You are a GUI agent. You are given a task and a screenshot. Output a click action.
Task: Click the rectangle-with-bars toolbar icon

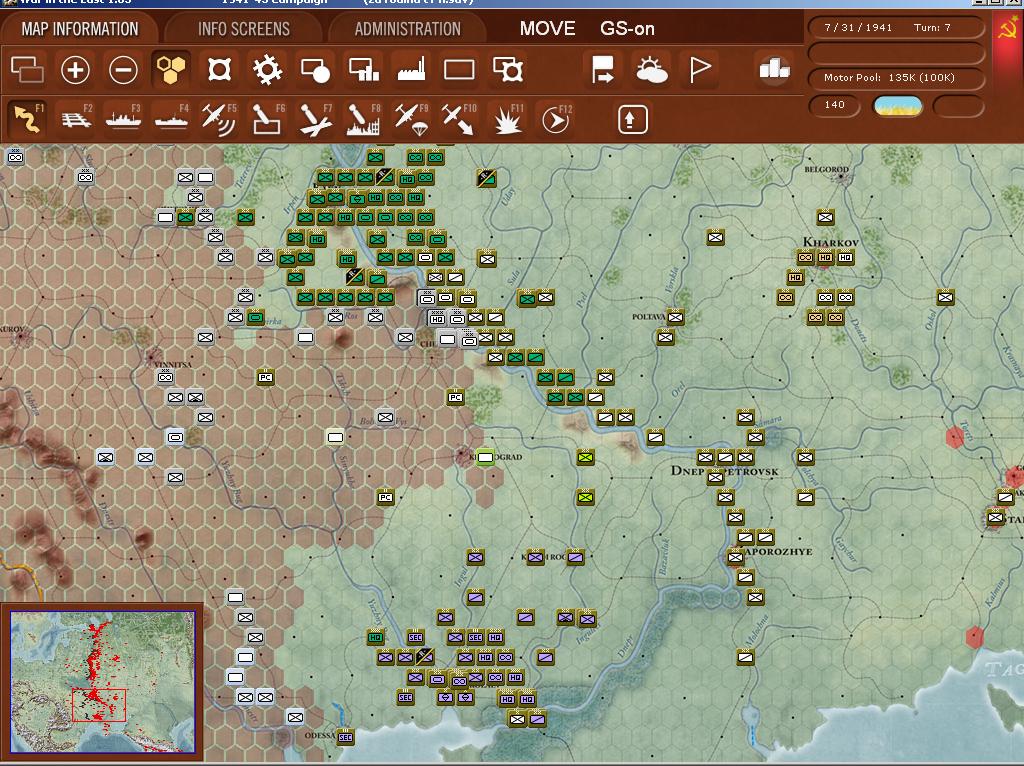364,69
